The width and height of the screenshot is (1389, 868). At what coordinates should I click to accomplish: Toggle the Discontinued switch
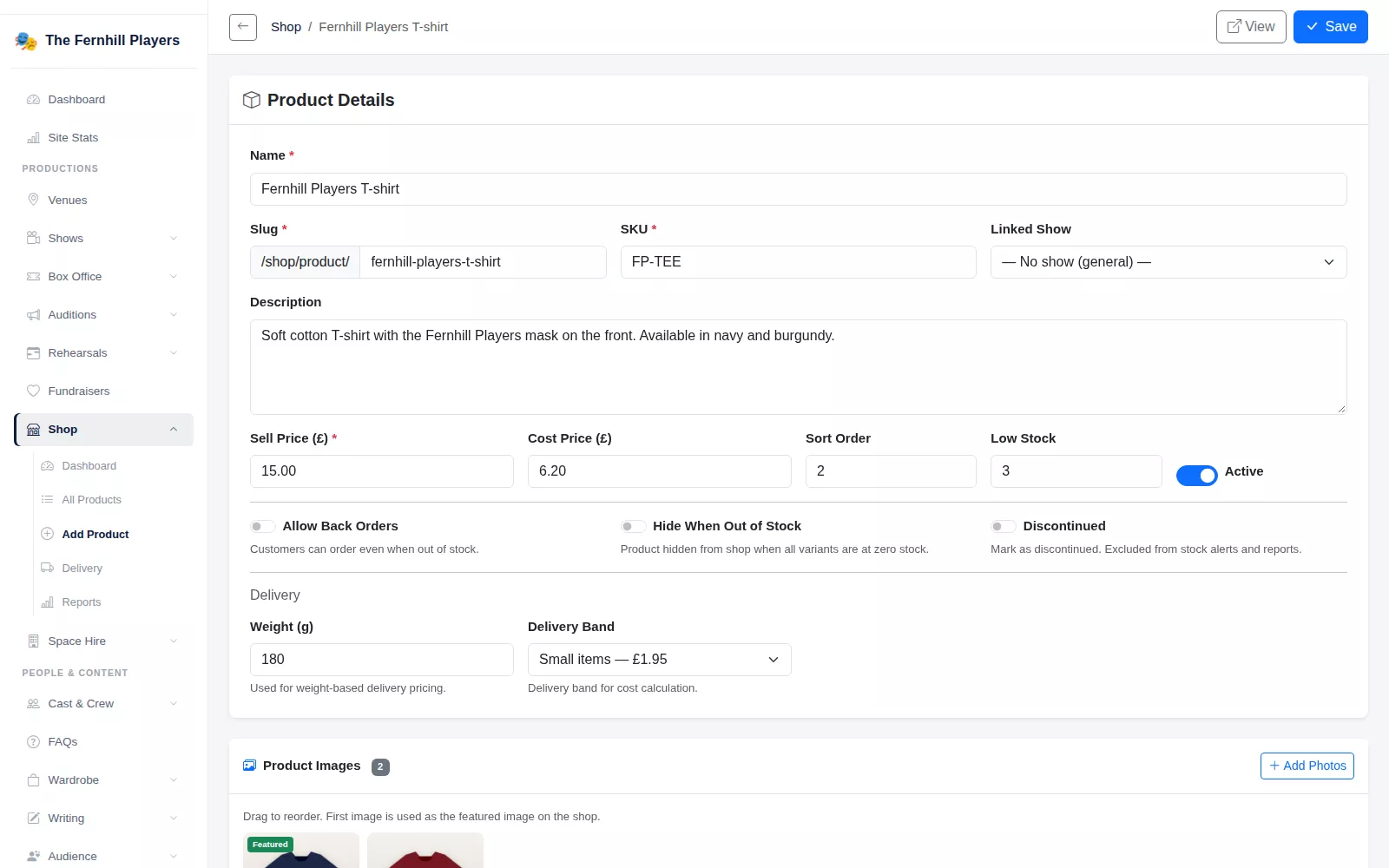tap(1004, 526)
